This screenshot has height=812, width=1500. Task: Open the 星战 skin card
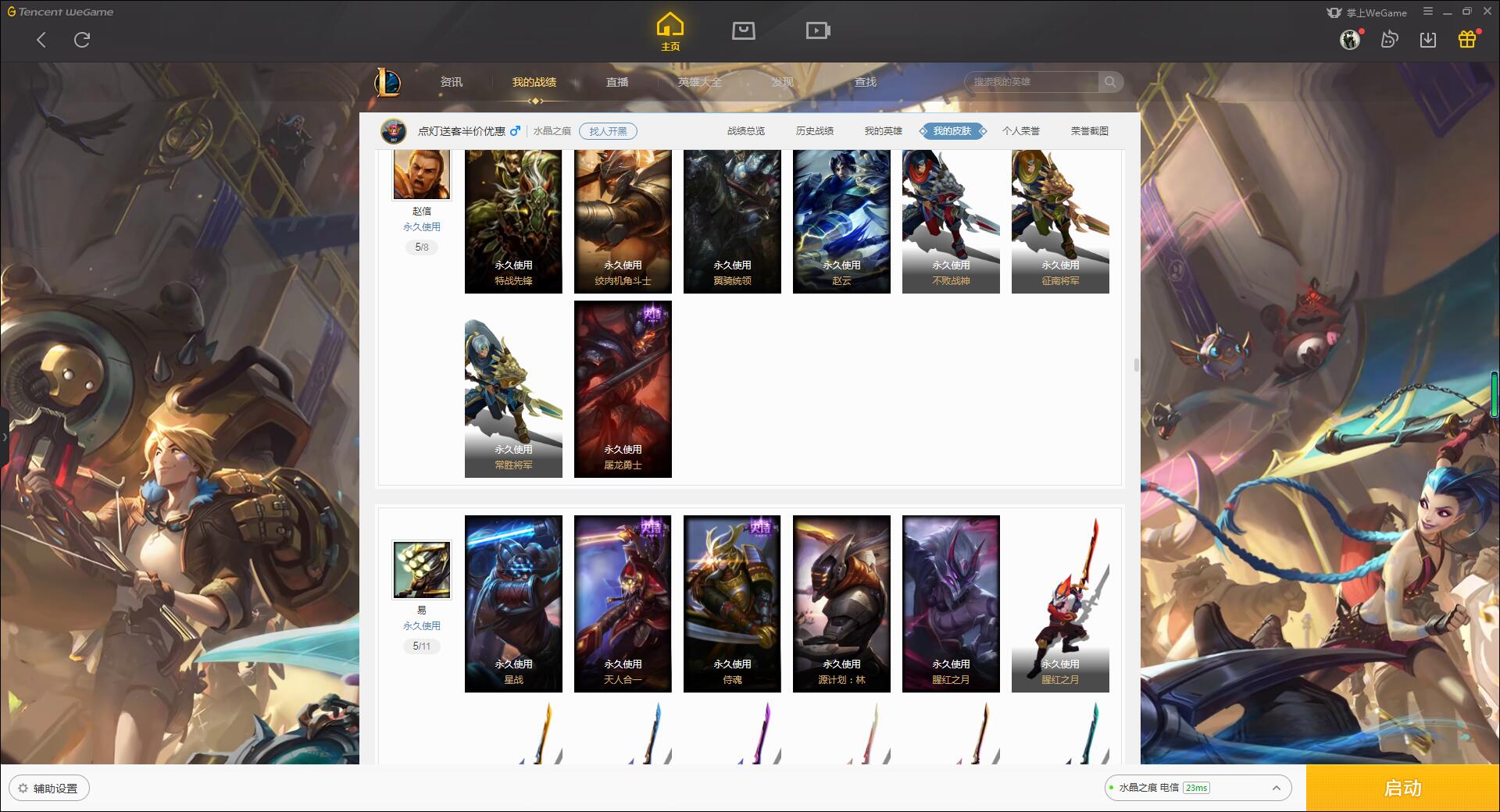[x=513, y=604]
